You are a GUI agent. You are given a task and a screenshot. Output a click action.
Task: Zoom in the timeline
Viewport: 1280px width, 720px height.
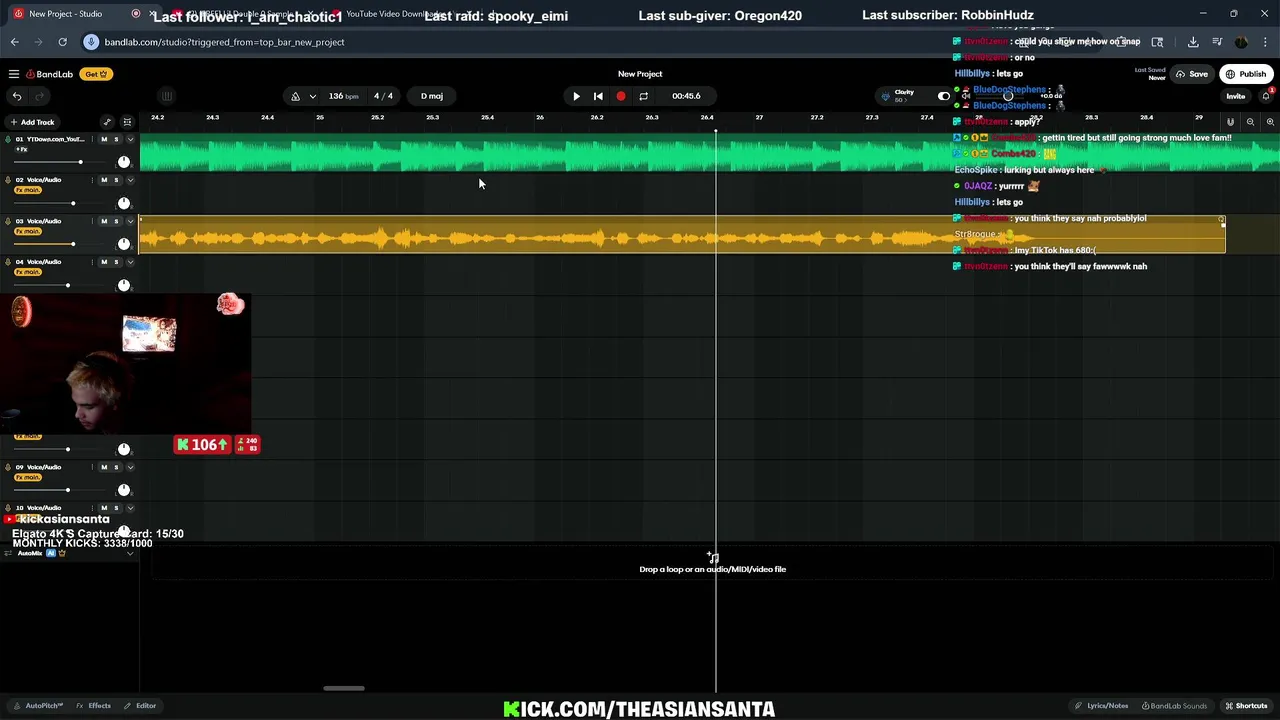[x=1270, y=122]
